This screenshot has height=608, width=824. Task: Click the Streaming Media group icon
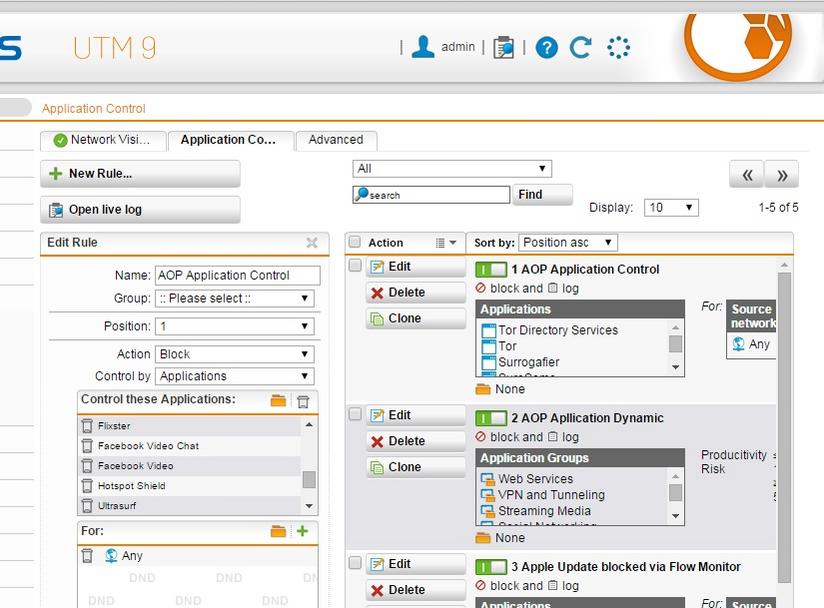(488, 511)
